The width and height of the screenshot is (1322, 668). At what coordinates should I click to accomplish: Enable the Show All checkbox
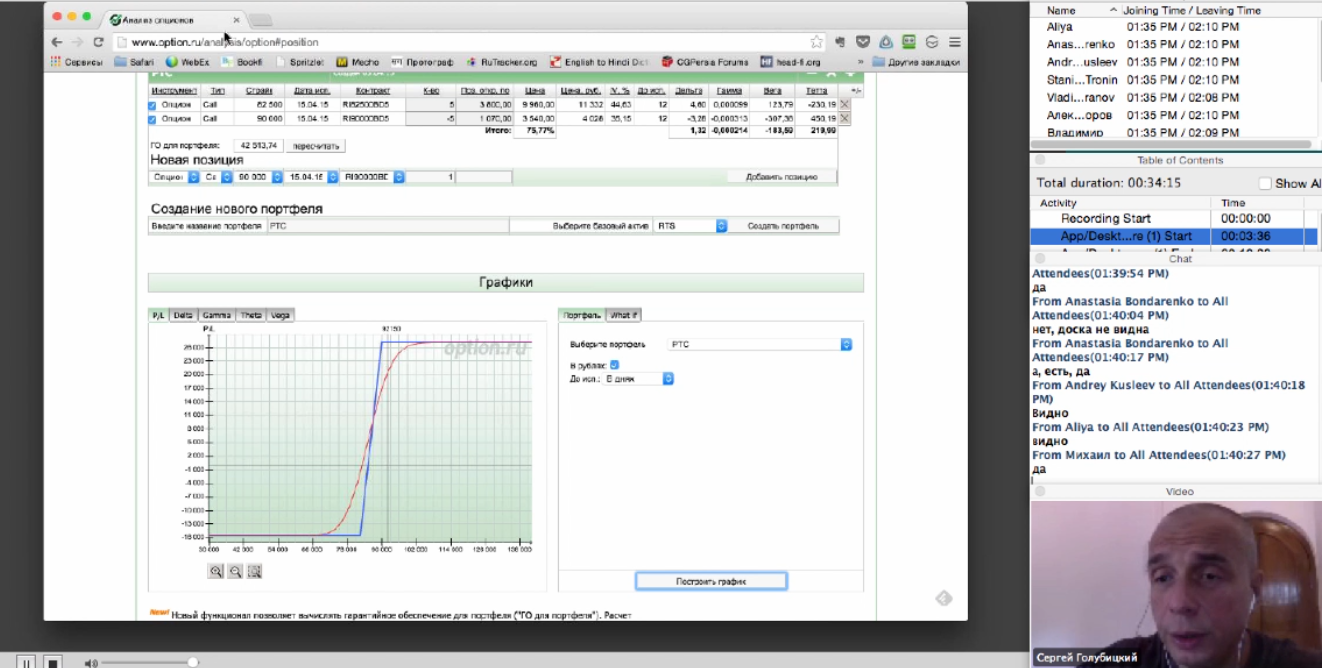(1265, 184)
